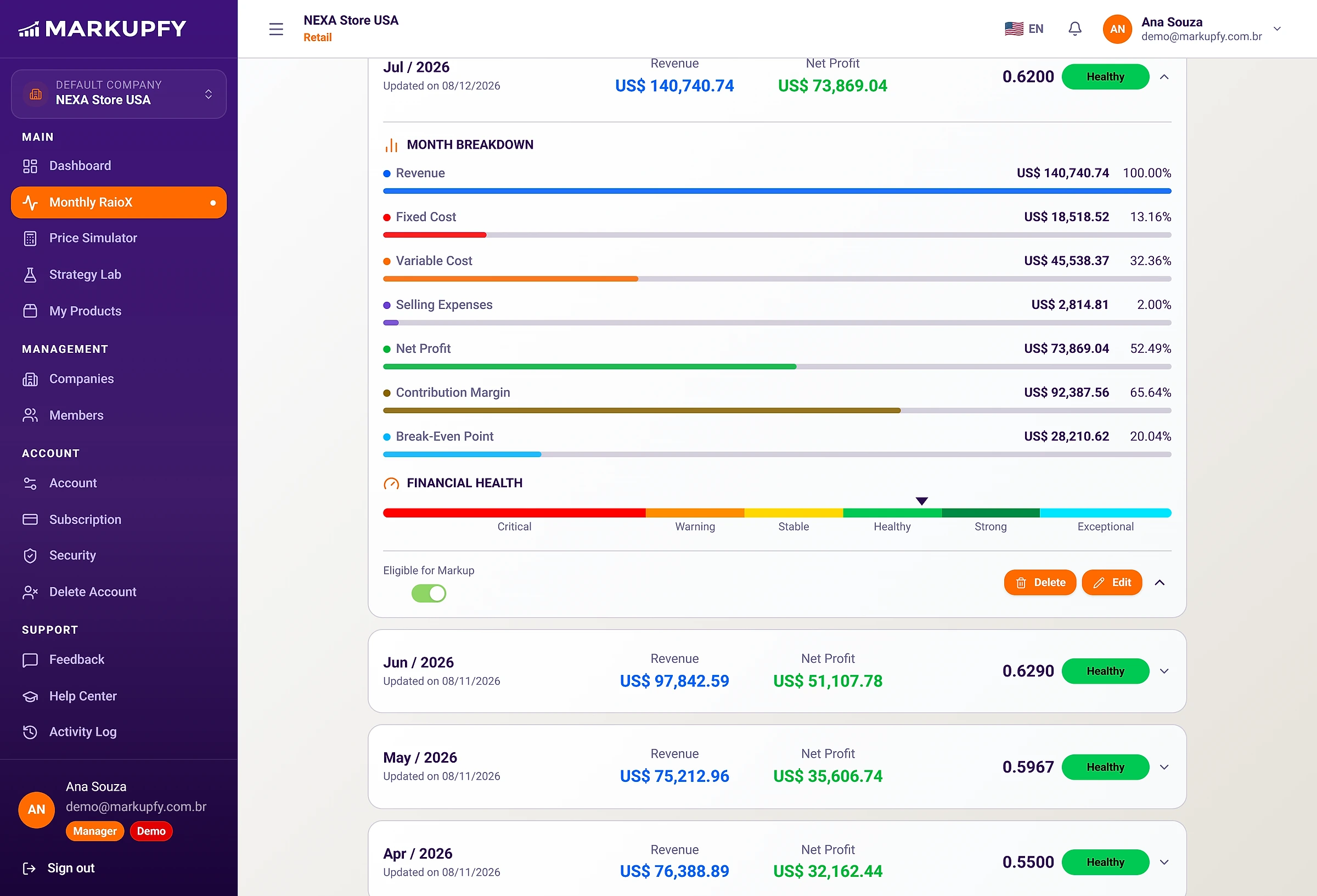Image resolution: width=1317 pixels, height=896 pixels.
Task: Open Strategy Lab menu item
Action: [x=119, y=274]
